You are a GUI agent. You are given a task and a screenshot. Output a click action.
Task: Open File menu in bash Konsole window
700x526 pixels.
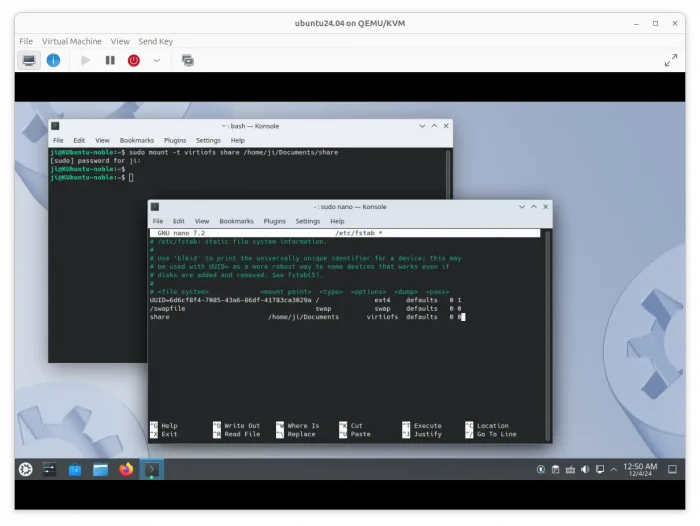(58, 140)
